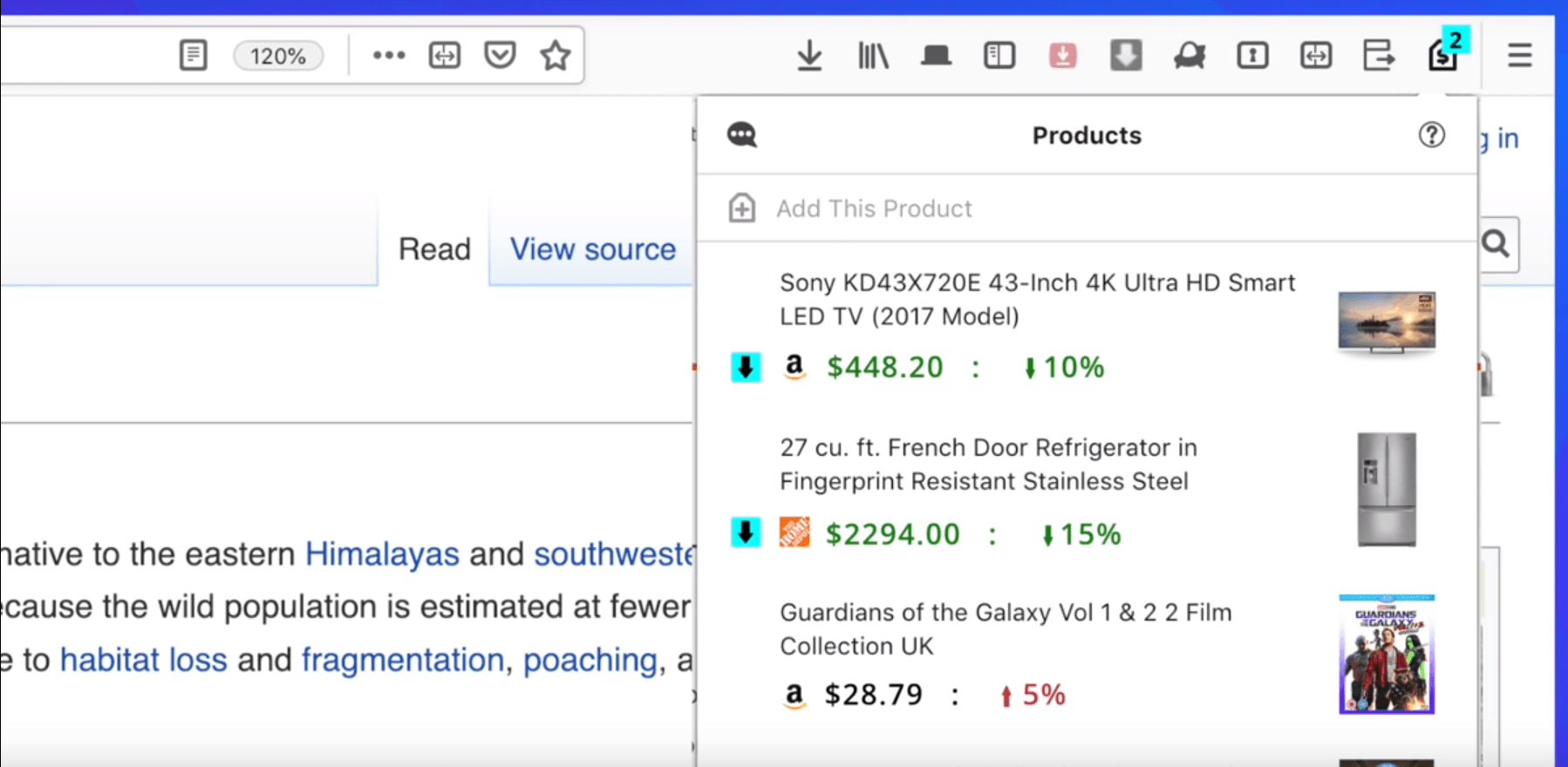
Task: Click the boxed number-one toolbar icon
Action: click(1252, 56)
